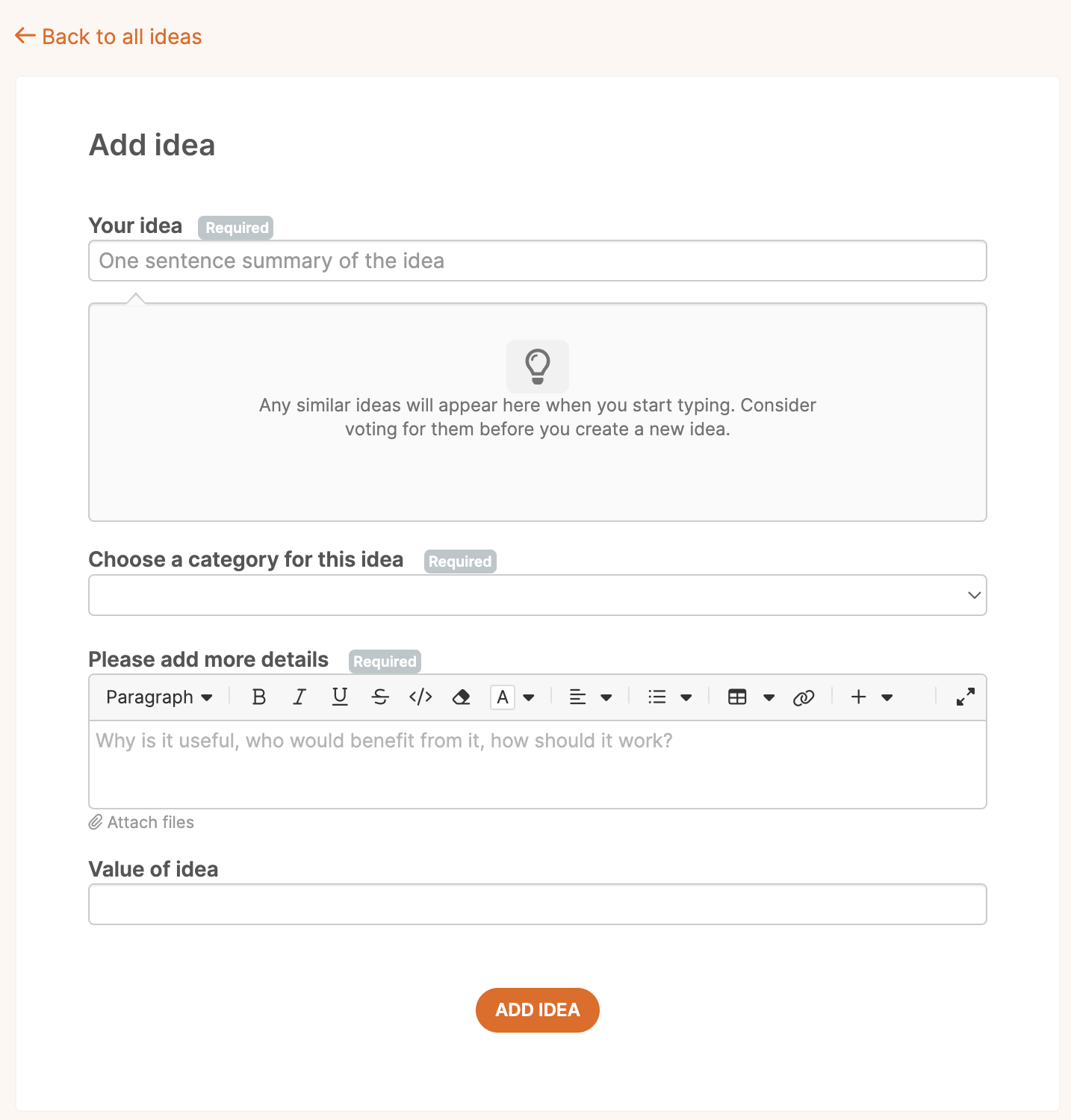Click the Value of idea field
Screen dimensions: 1071x1120
click(x=538, y=904)
